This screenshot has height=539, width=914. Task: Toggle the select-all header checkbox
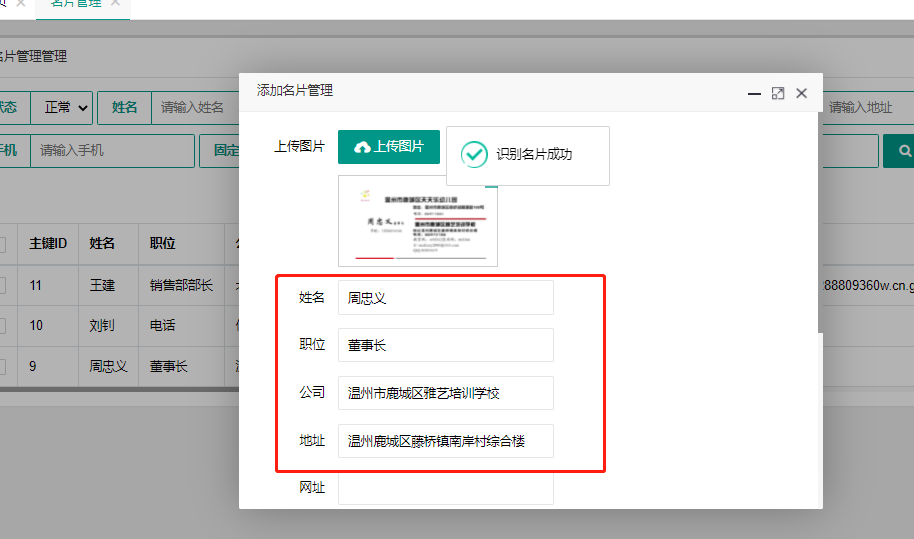pyautogui.click(x=2, y=244)
